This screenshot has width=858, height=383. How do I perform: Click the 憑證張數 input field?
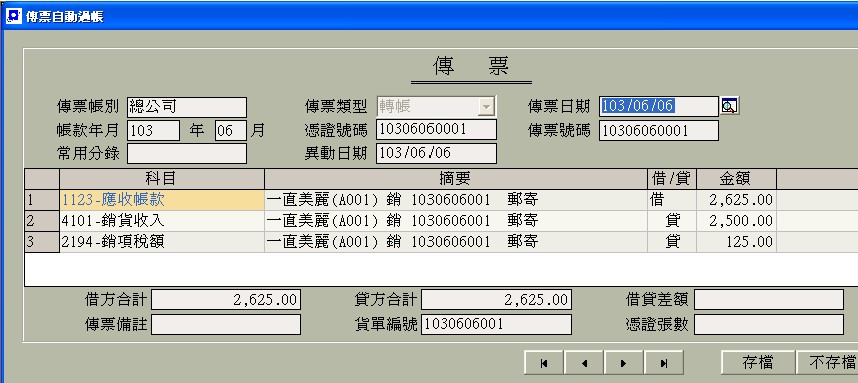click(769, 324)
